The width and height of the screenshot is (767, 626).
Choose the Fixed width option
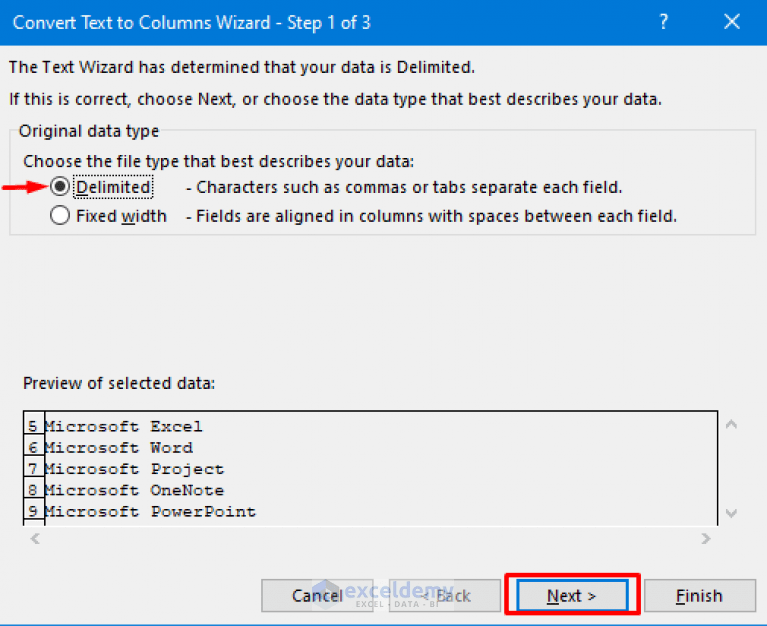[60, 216]
